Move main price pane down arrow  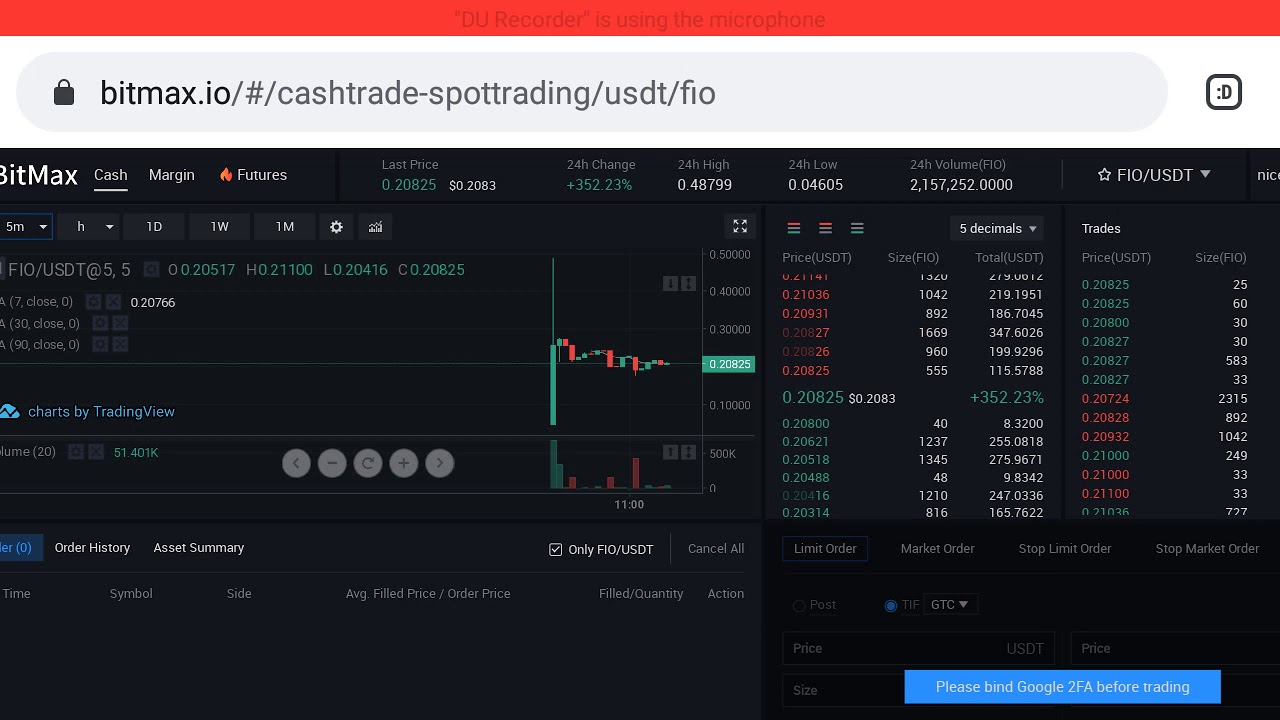coord(670,284)
